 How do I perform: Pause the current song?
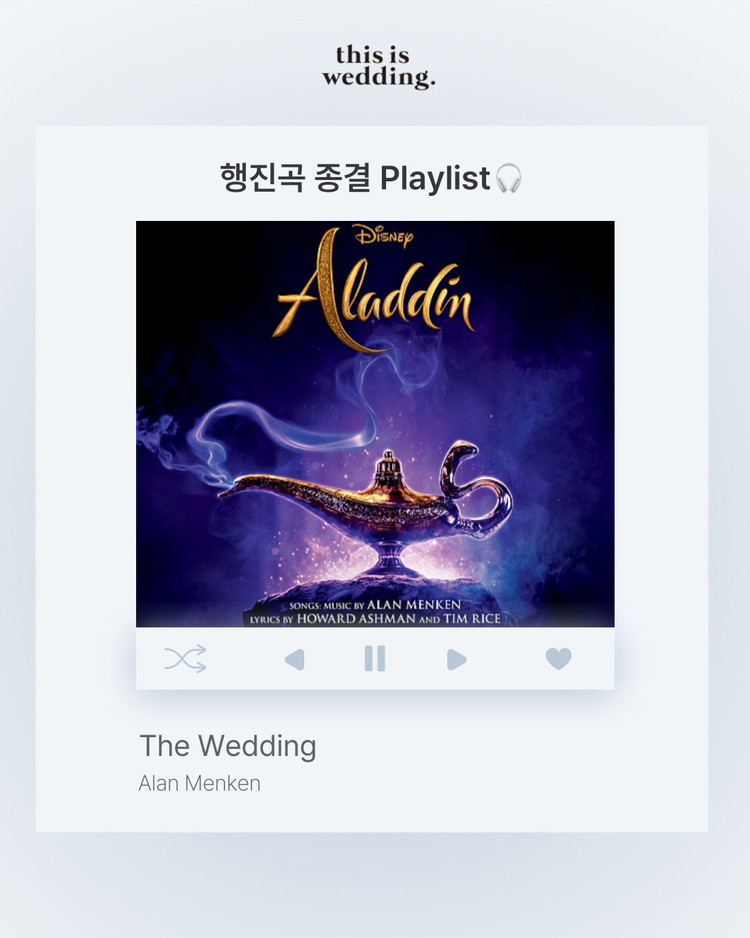[375, 659]
